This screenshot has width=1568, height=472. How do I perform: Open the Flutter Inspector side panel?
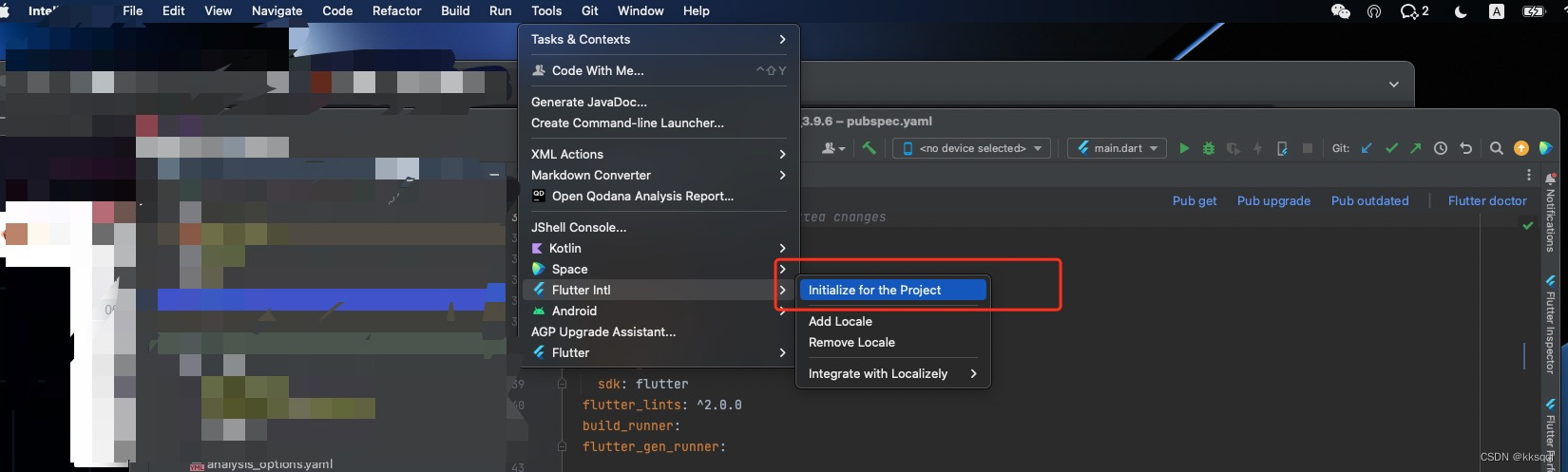[x=1551, y=325]
